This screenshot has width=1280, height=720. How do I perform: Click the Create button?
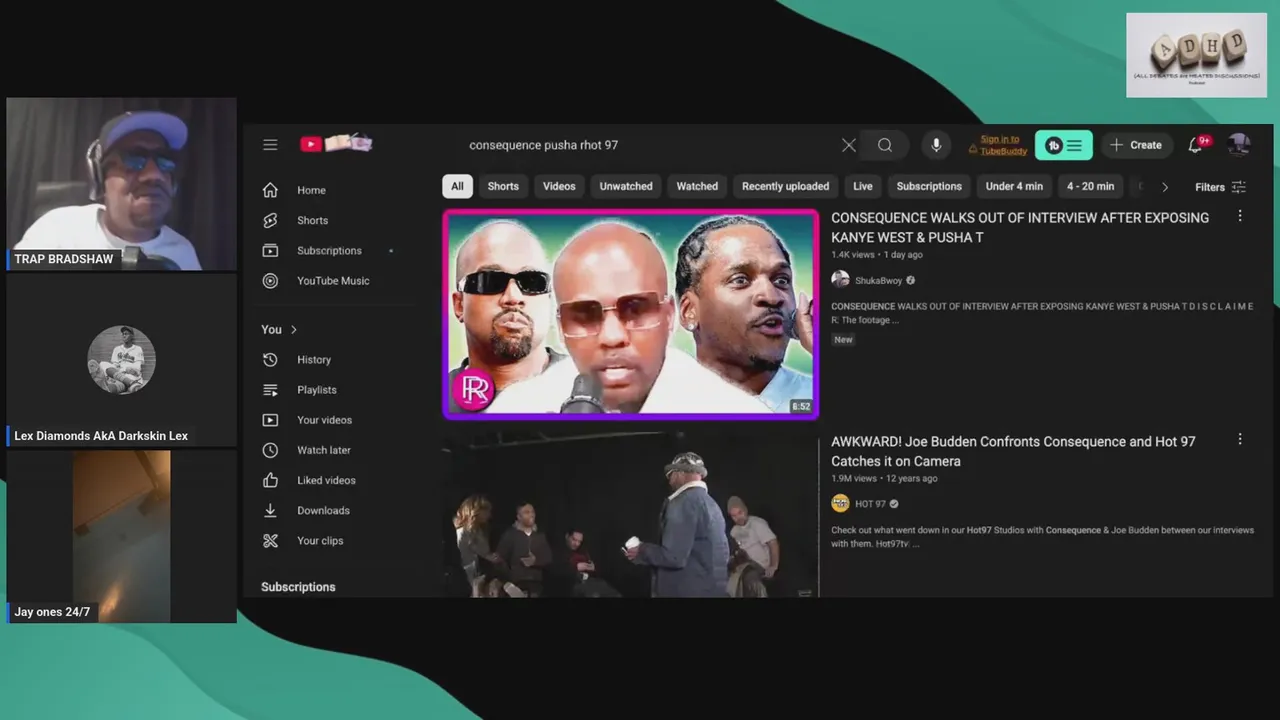point(1136,145)
